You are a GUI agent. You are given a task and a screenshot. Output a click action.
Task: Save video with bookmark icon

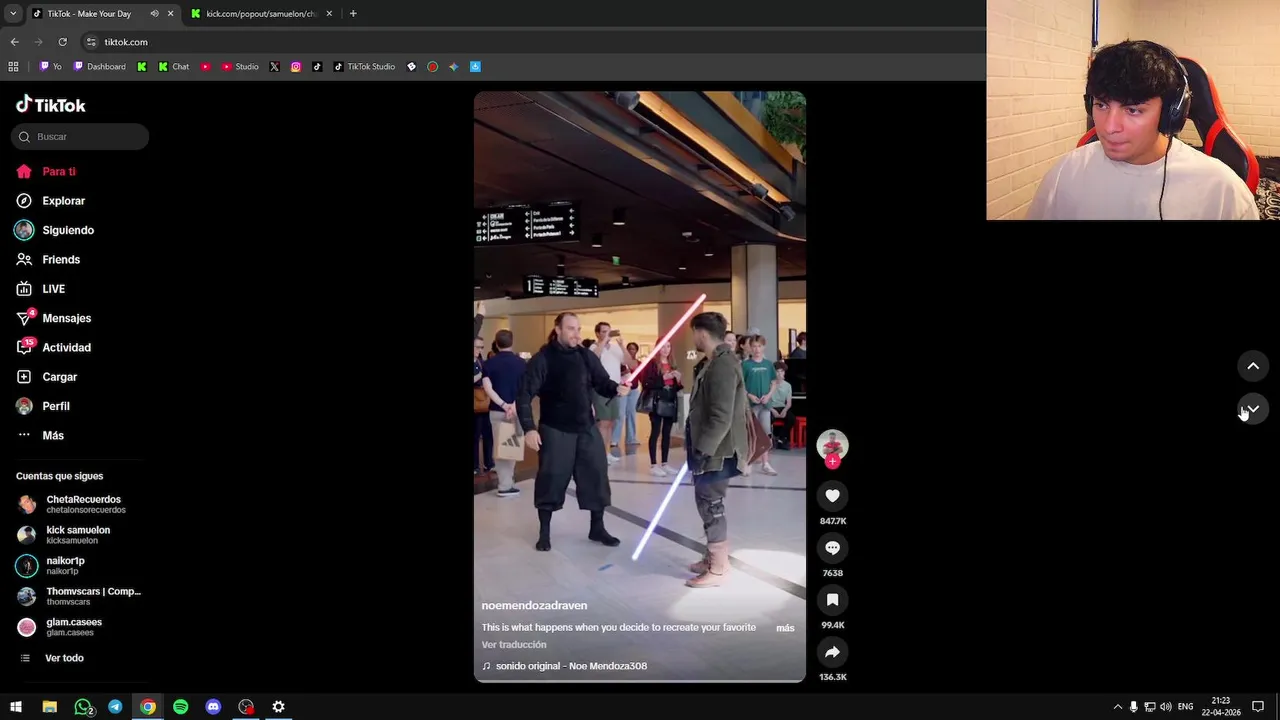click(832, 600)
